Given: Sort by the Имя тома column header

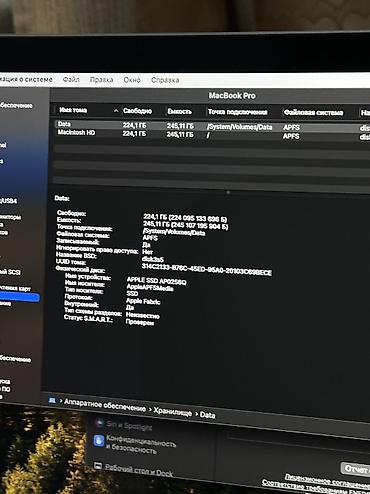Looking at the screenshot, I should coord(73,110).
